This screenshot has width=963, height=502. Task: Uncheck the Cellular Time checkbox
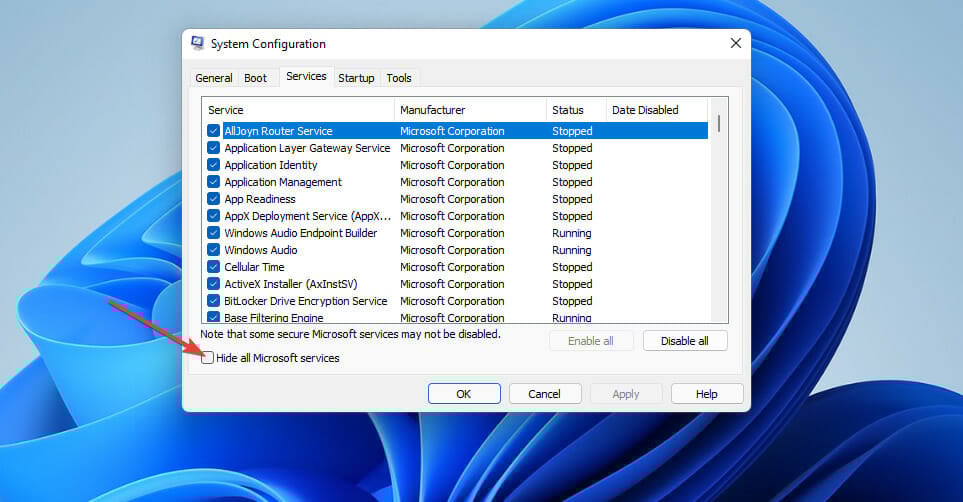coord(213,267)
